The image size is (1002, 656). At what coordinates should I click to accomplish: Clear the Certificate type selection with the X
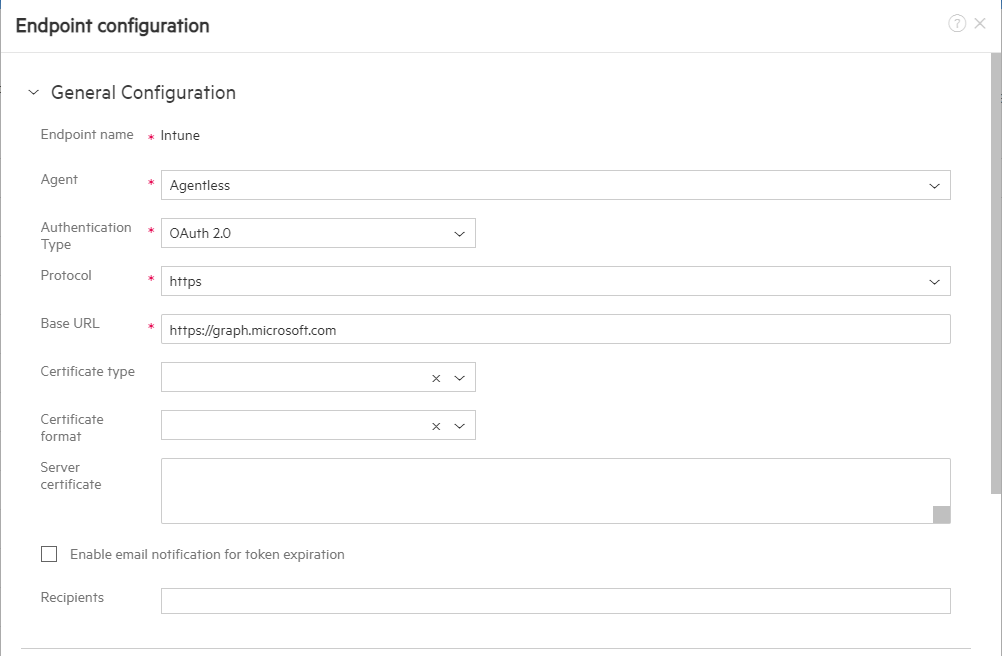[x=436, y=377]
